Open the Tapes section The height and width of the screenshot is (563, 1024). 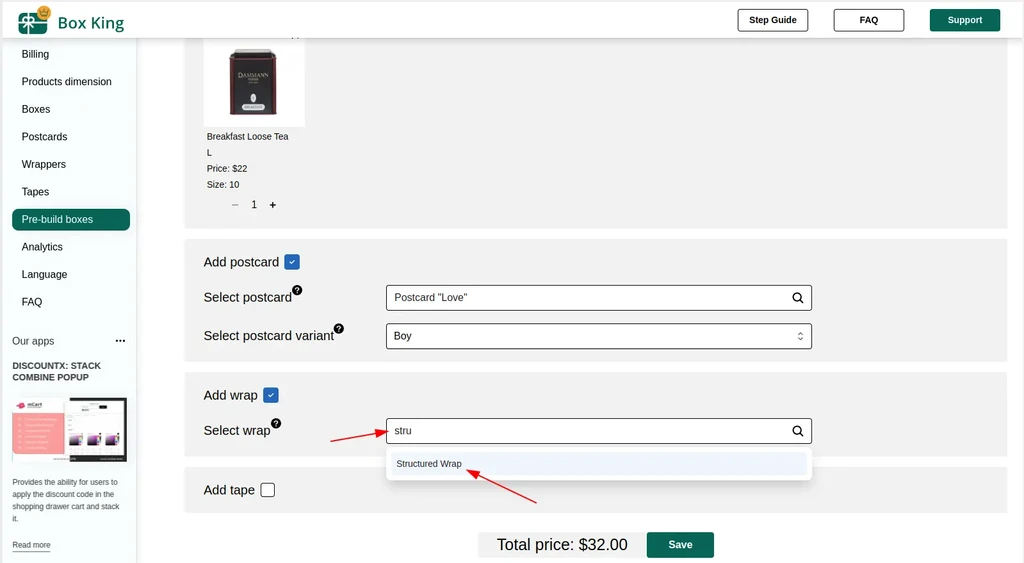pos(35,191)
